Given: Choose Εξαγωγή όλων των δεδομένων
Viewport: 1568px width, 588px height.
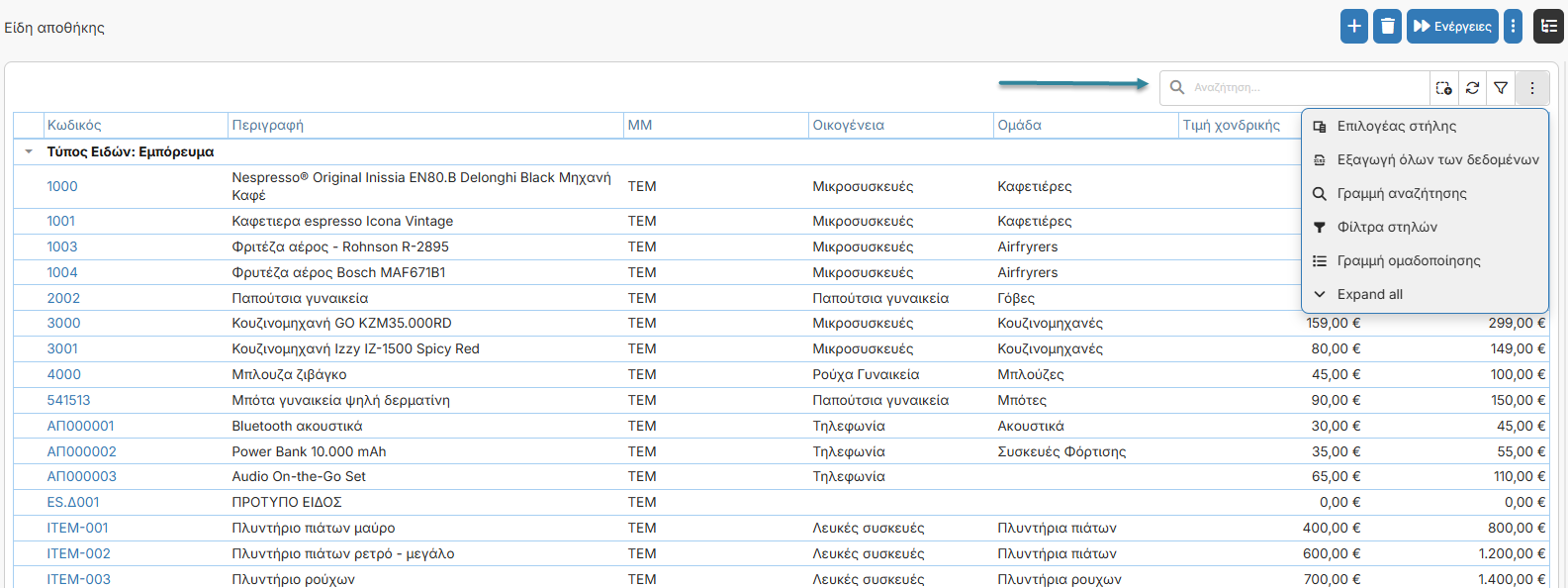Looking at the screenshot, I should [x=1425, y=159].
